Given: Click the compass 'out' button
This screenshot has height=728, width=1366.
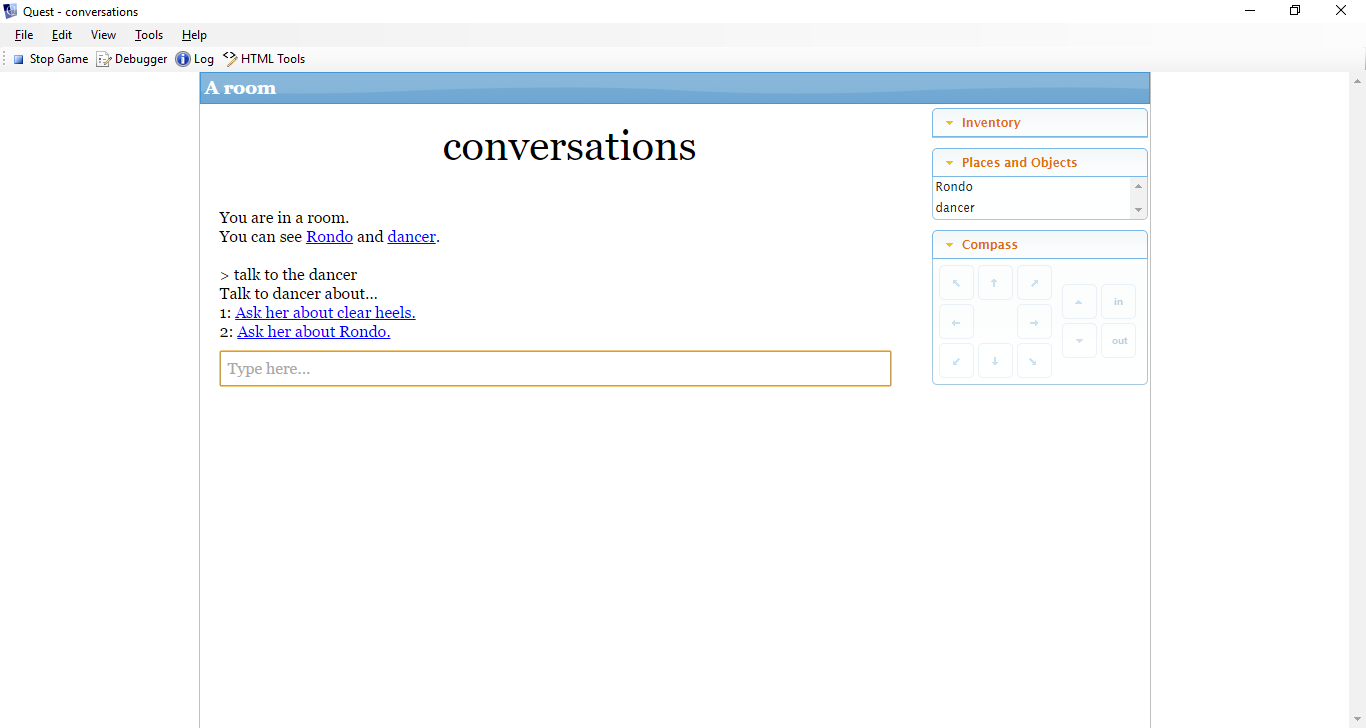Looking at the screenshot, I should click(1118, 341).
